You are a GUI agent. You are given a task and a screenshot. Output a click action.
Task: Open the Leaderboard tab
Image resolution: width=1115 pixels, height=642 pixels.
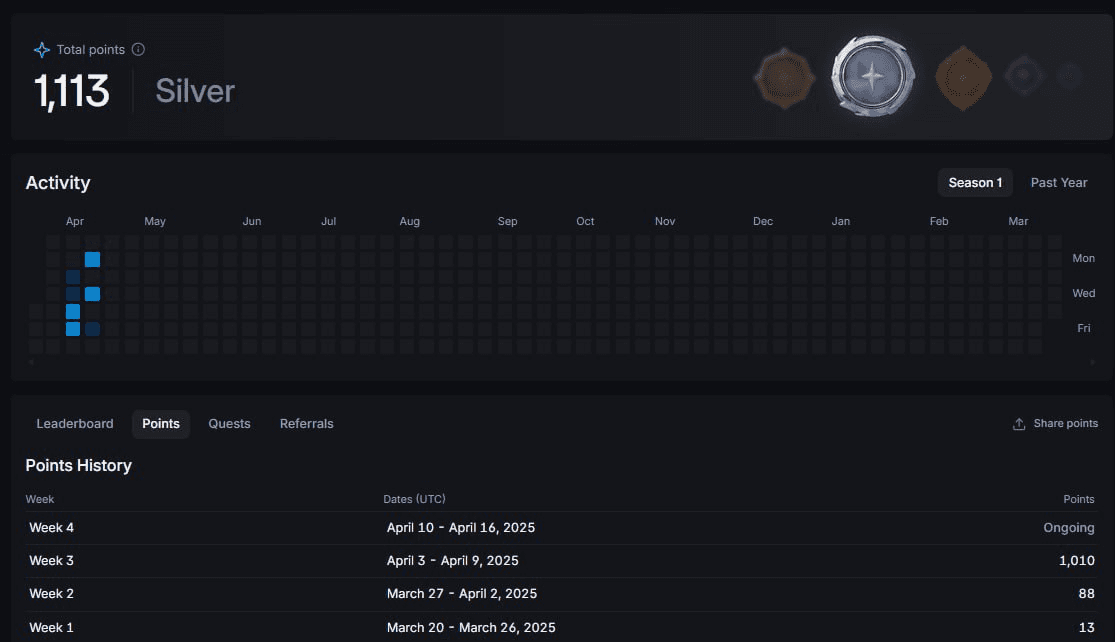click(x=75, y=424)
